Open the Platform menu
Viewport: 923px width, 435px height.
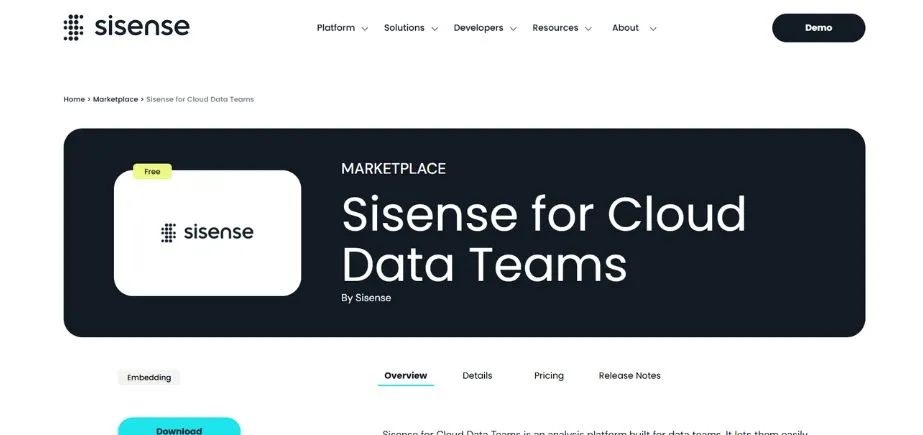click(336, 28)
